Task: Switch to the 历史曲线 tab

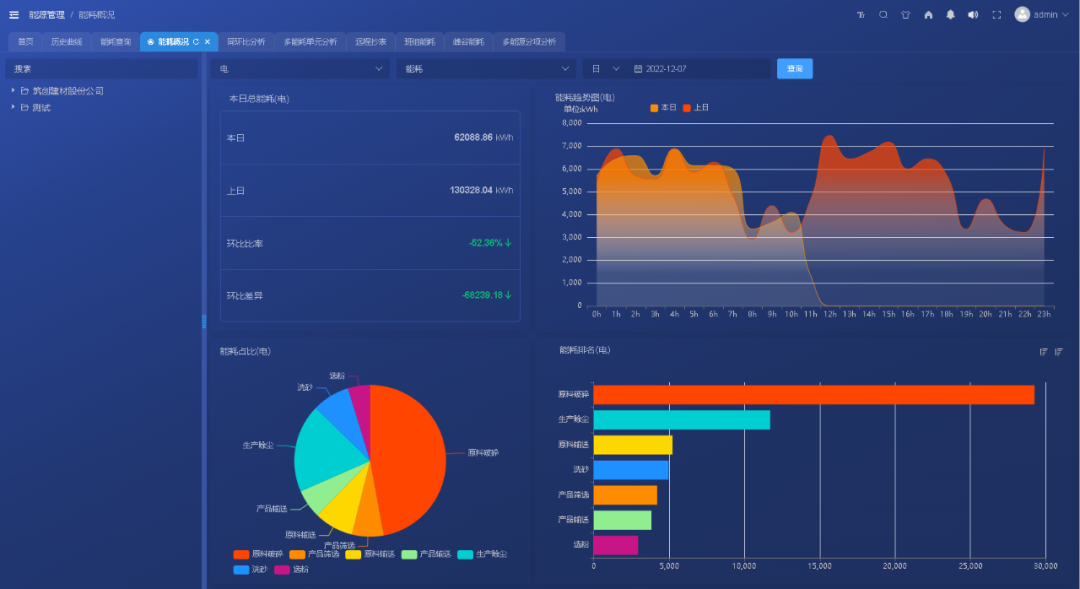Action: pyautogui.click(x=66, y=42)
